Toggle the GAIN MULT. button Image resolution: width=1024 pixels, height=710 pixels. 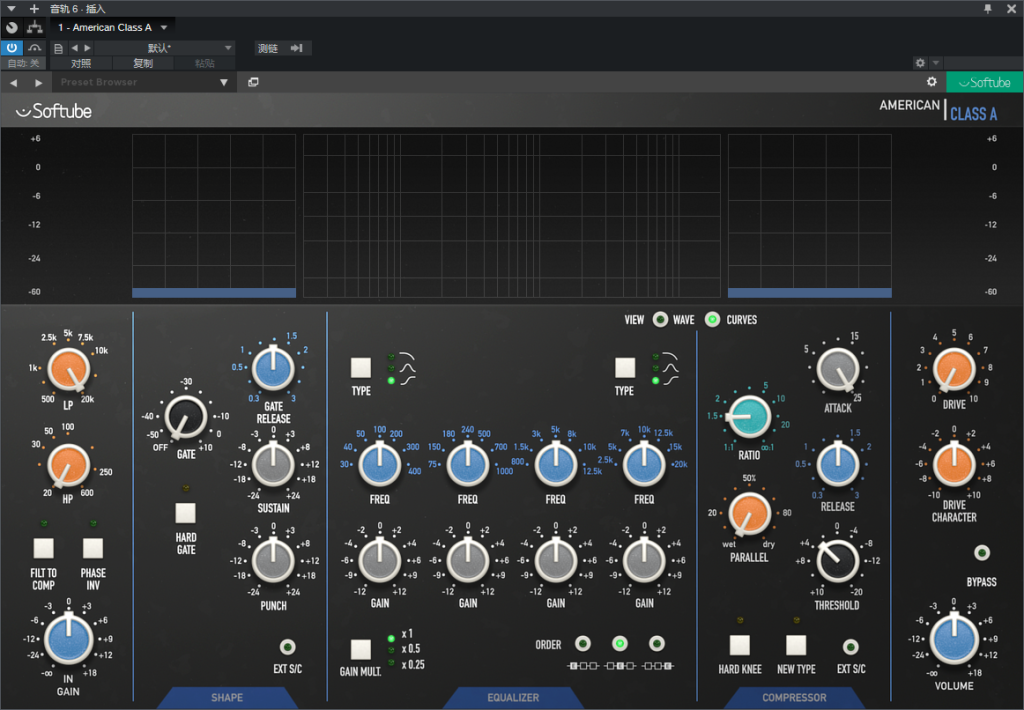pyautogui.click(x=360, y=649)
